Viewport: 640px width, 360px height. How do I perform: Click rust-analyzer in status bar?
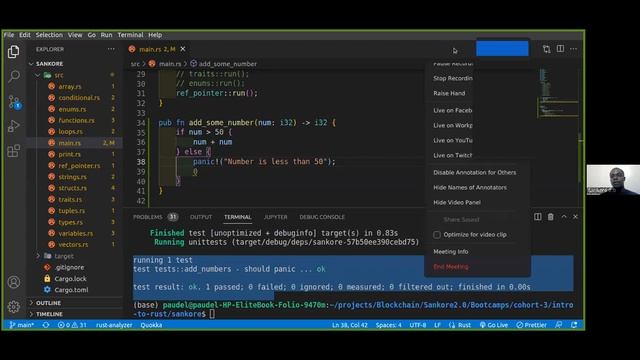click(114, 325)
